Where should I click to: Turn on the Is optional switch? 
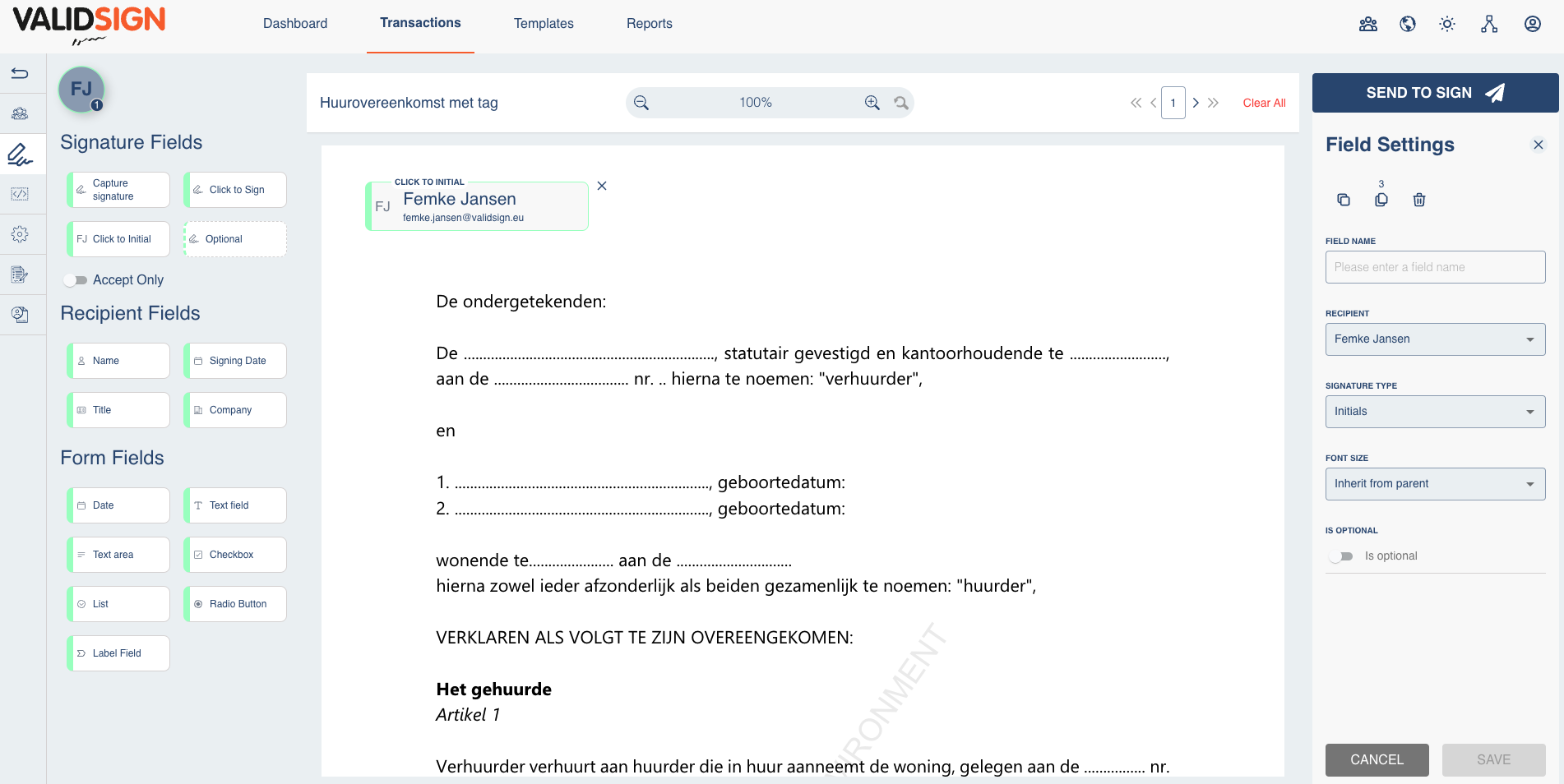tap(1343, 556)
